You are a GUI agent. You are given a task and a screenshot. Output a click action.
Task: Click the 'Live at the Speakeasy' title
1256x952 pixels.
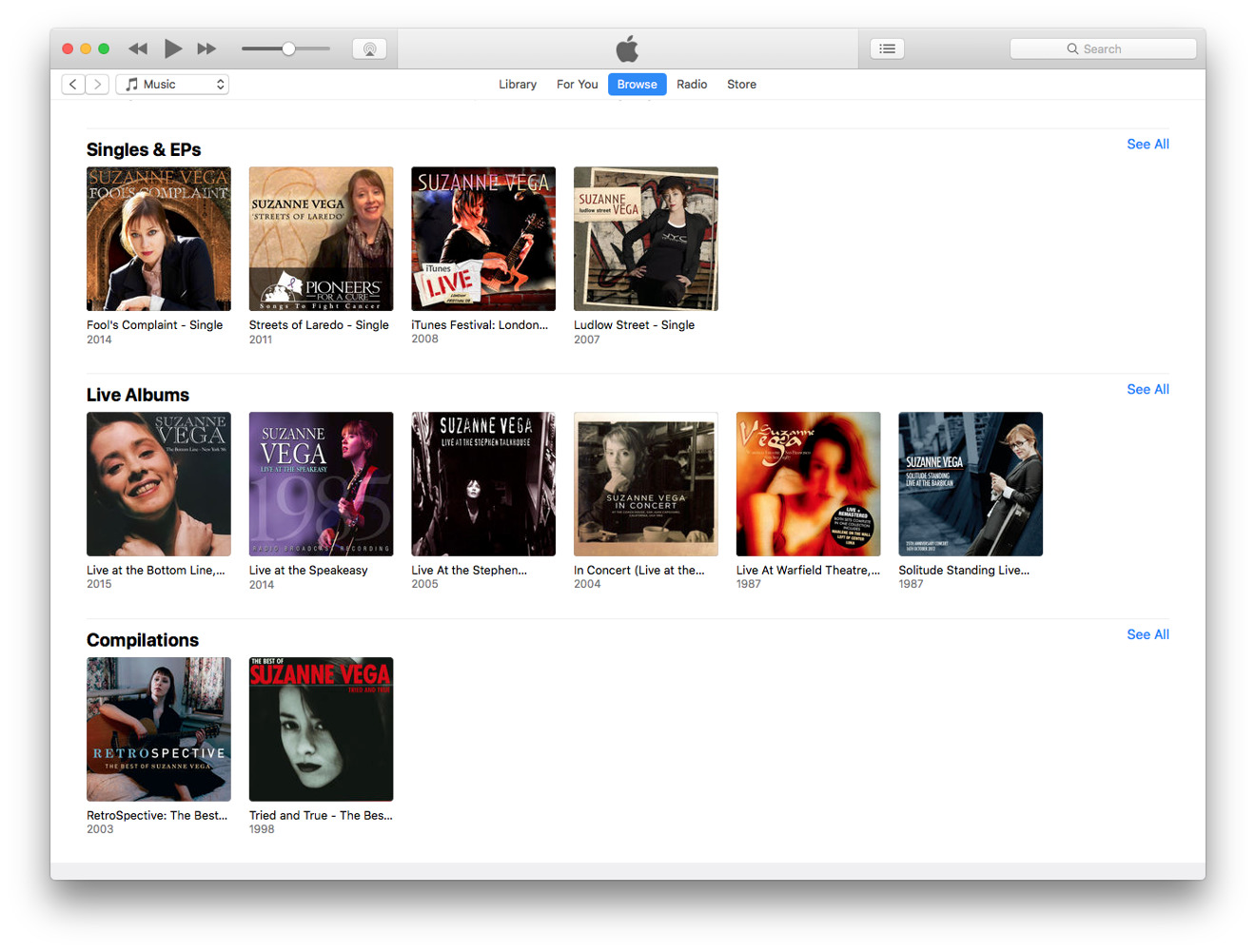(308, 571)
